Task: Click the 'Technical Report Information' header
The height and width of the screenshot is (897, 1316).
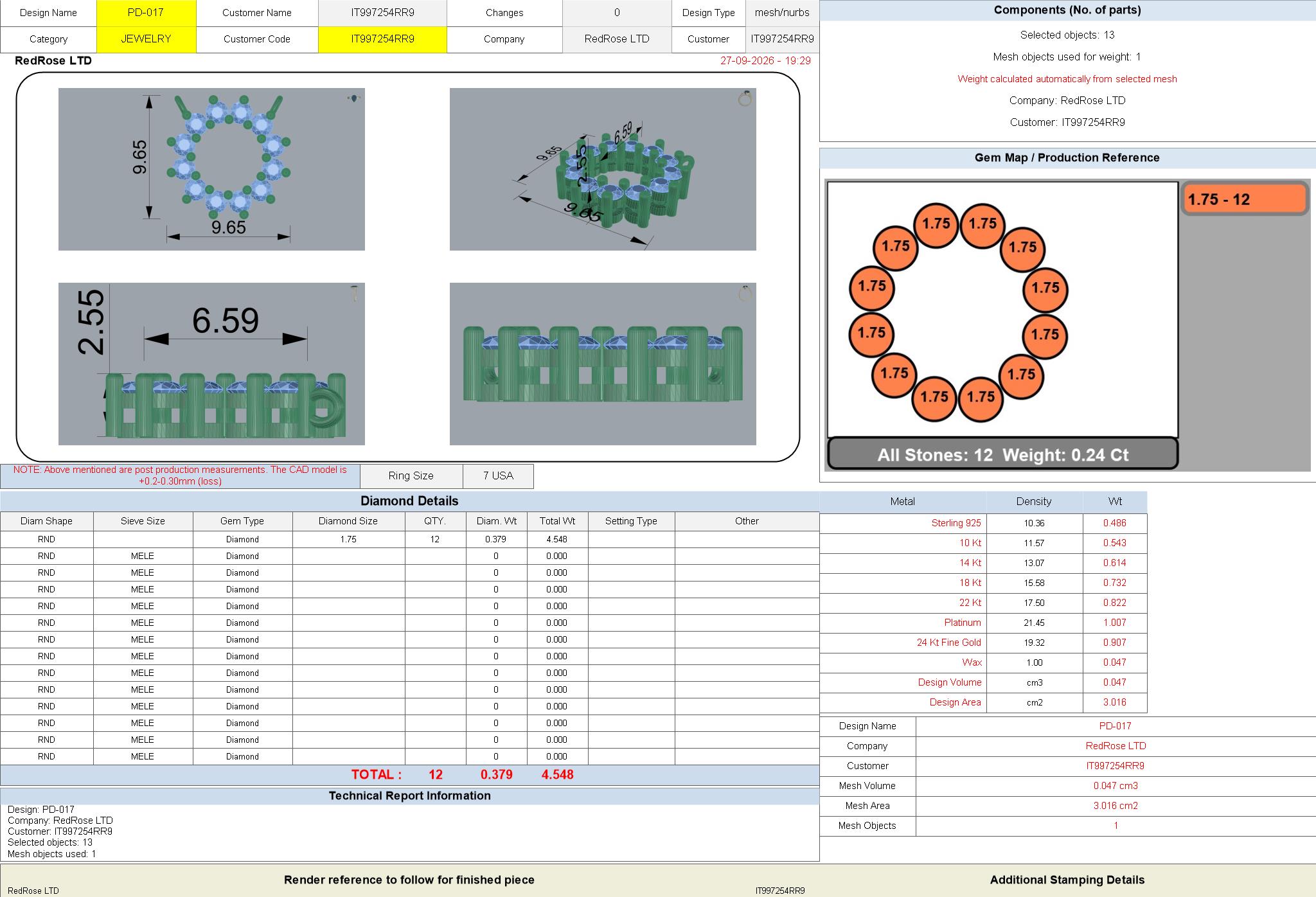Action: point(409,796)
